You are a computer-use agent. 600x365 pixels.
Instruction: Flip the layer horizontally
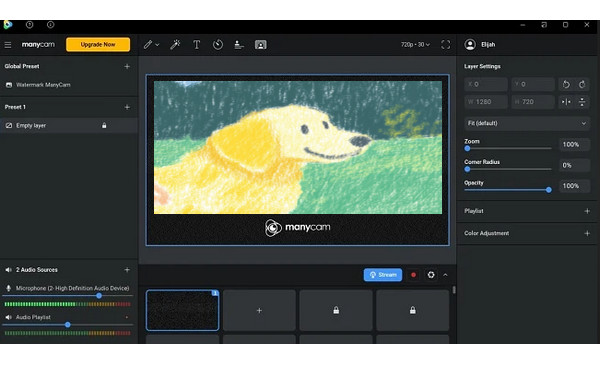pos(566,102)
